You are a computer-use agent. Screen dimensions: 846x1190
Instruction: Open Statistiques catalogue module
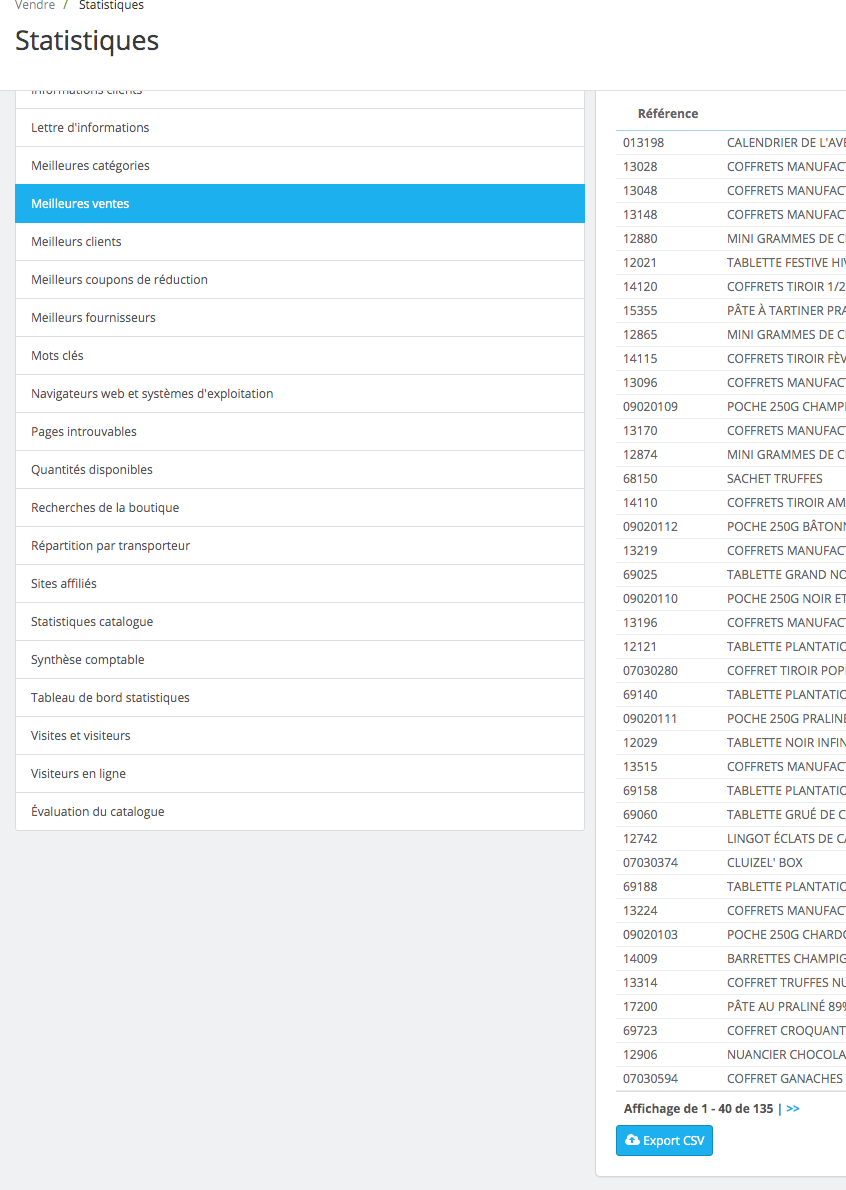coord(300,621)
